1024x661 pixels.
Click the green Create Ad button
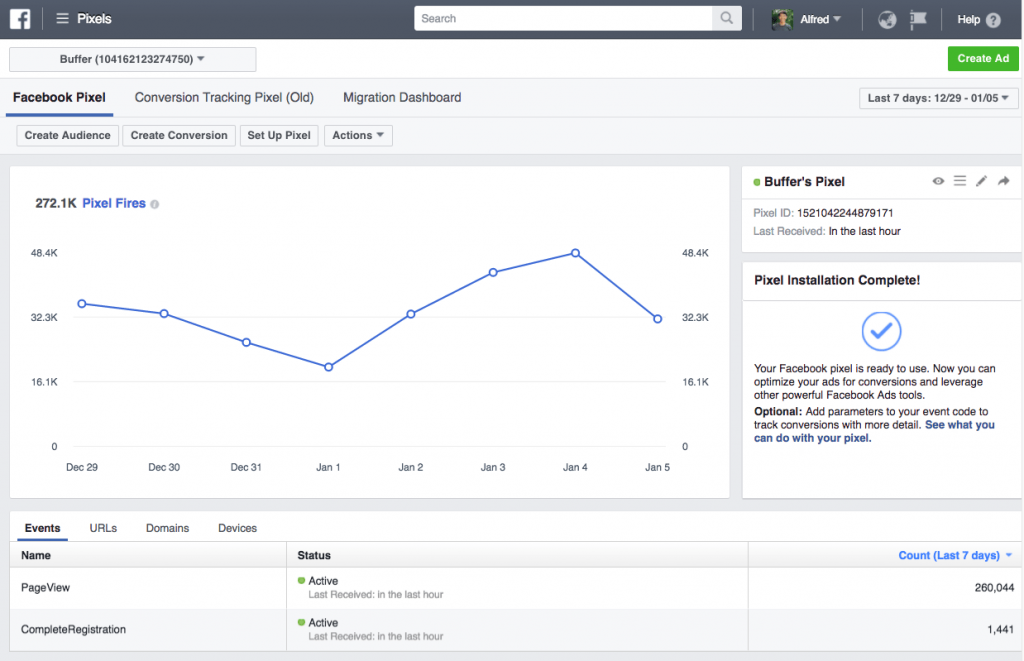(x=982, y=59)
